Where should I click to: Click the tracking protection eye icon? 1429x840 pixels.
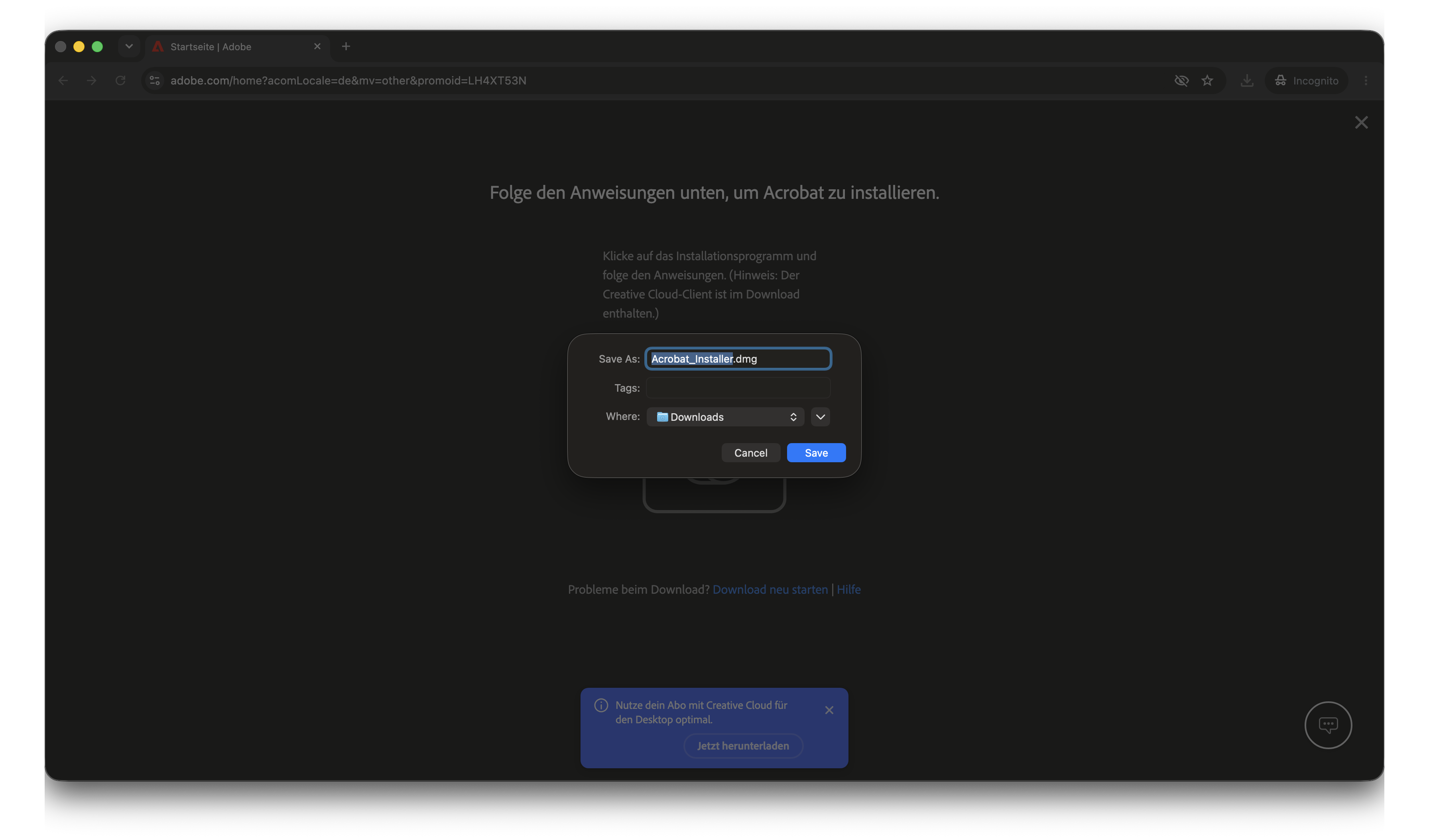click(x=1181, y=80)
